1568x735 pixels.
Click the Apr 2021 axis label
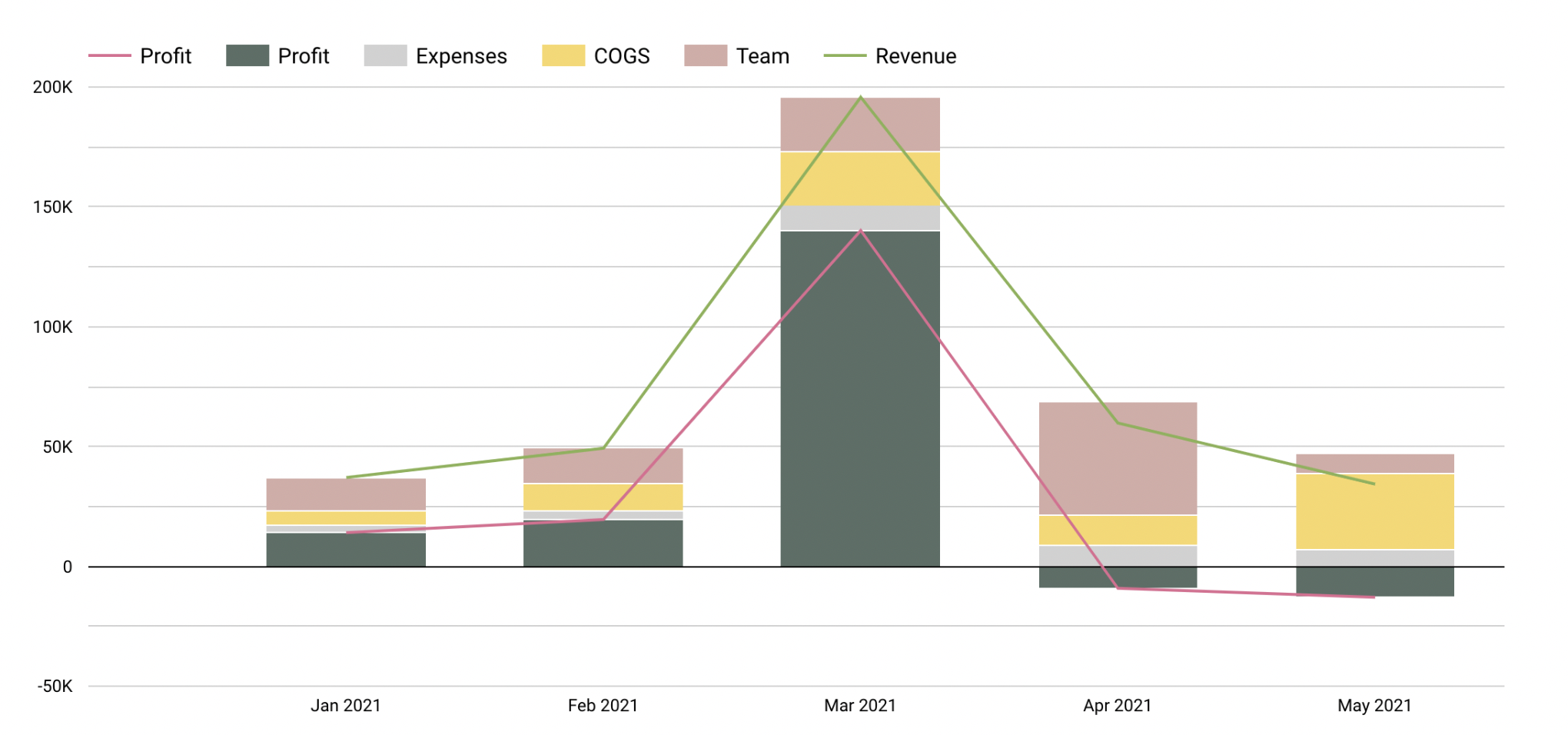(x=1118, y=706)
